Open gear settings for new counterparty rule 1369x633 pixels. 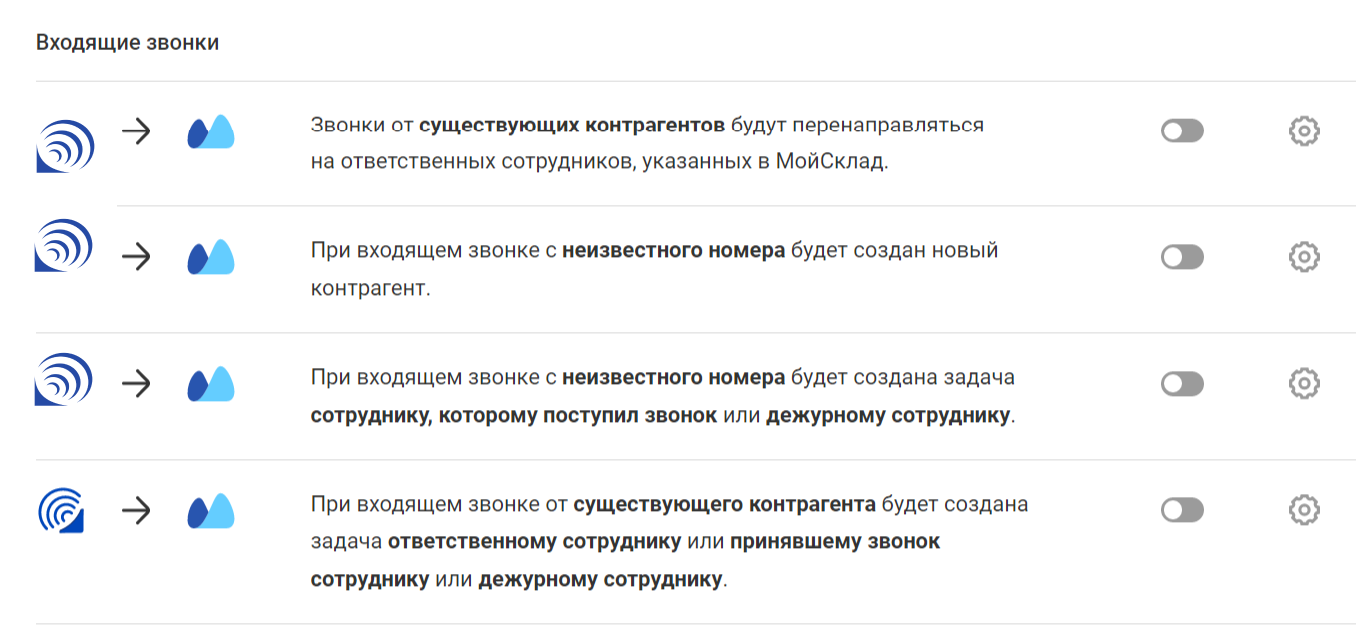point(1304,258)
